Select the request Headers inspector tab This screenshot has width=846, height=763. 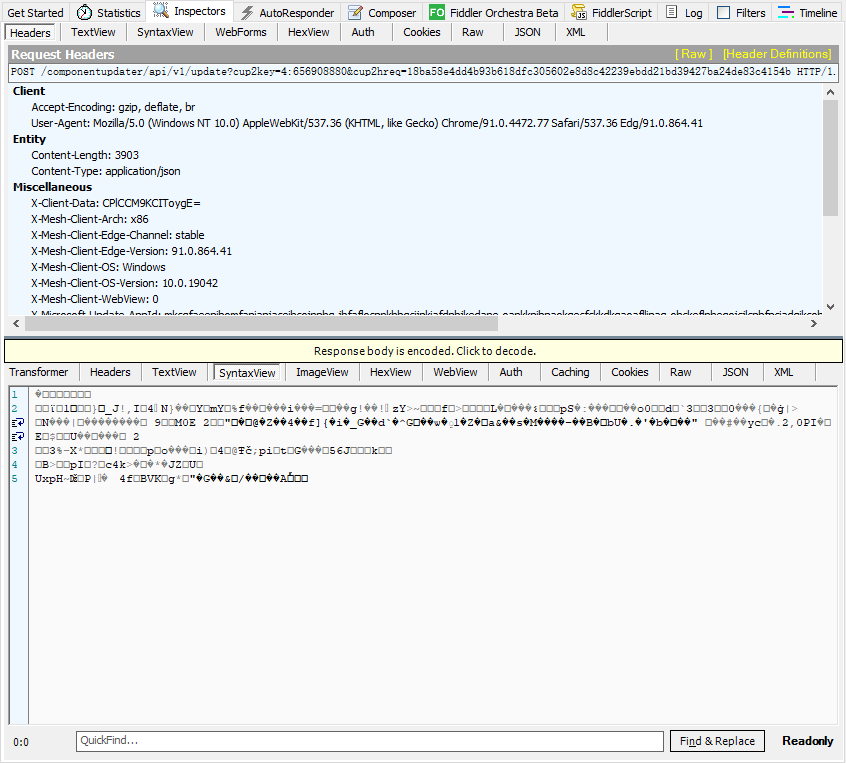[x=30, y=33]
